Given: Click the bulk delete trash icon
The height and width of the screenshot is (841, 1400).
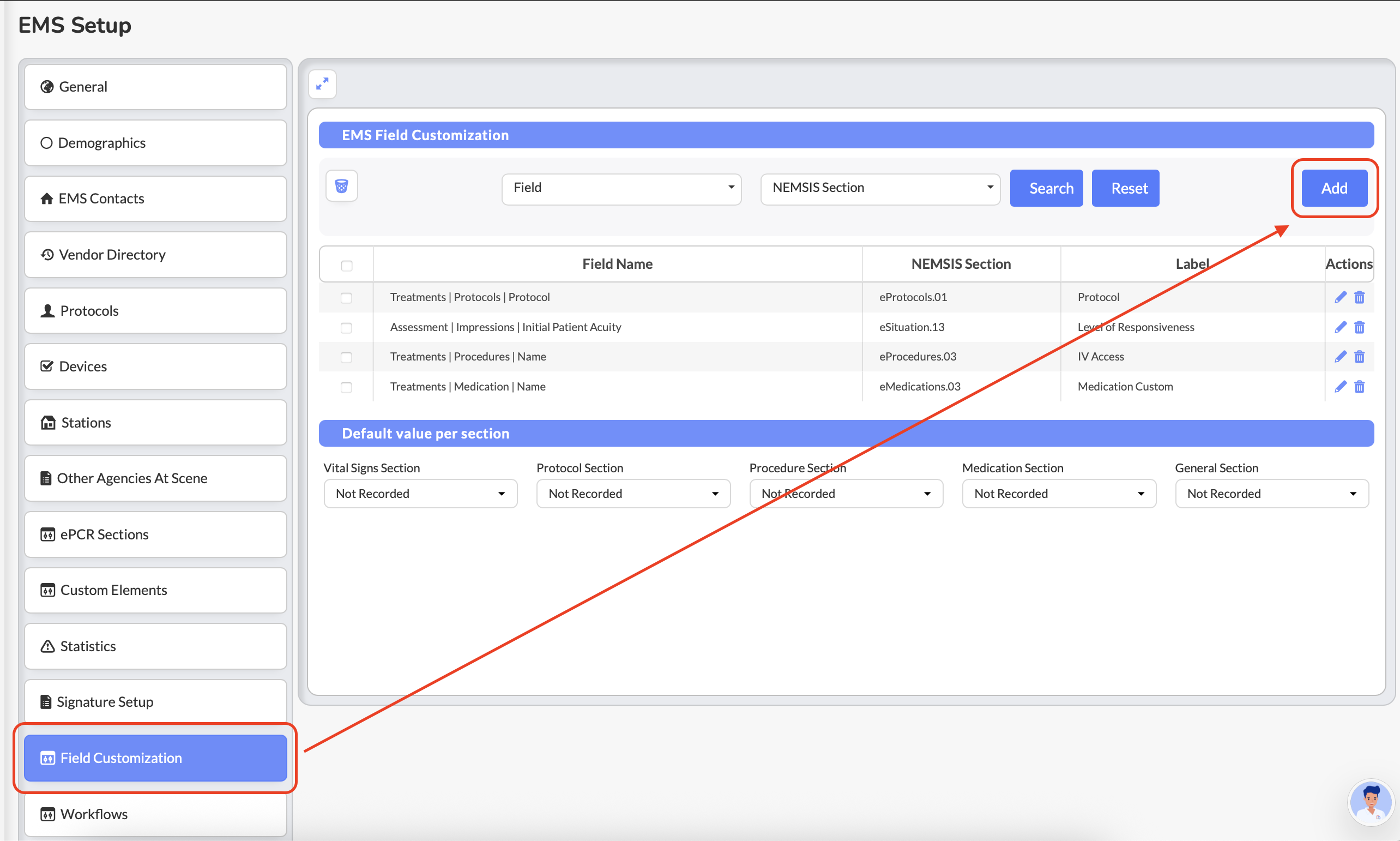Looking at the screenshot, I should (x=341, y=186).
